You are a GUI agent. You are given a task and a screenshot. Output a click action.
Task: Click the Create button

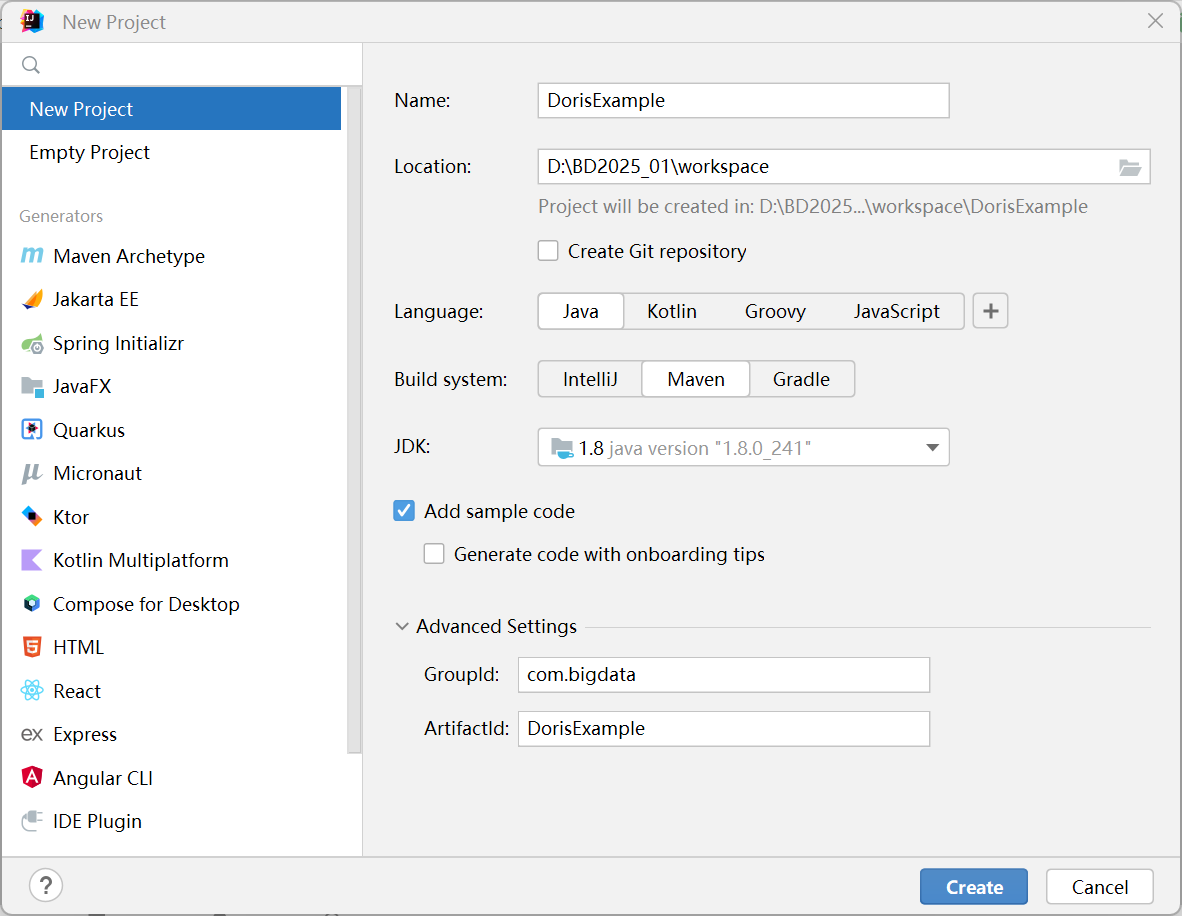tap(974, 887)
